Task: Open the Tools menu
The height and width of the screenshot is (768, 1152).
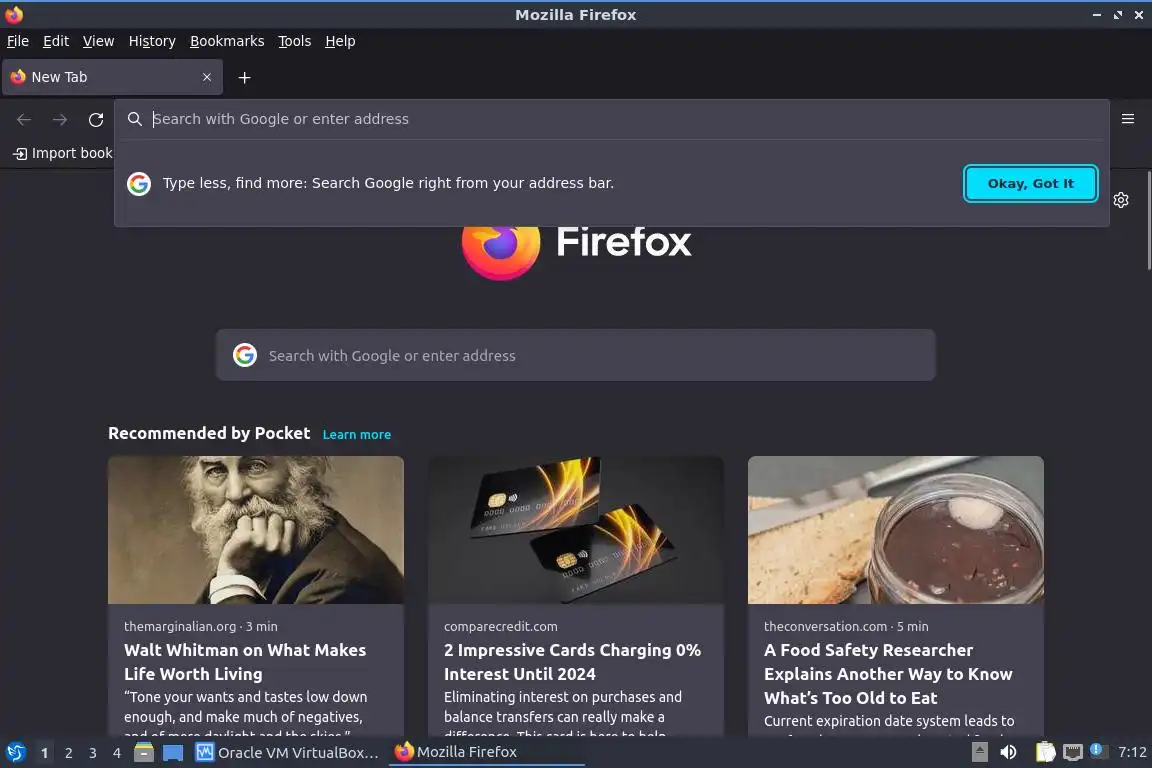Action: pyautogui.click(x=295, y=41)
